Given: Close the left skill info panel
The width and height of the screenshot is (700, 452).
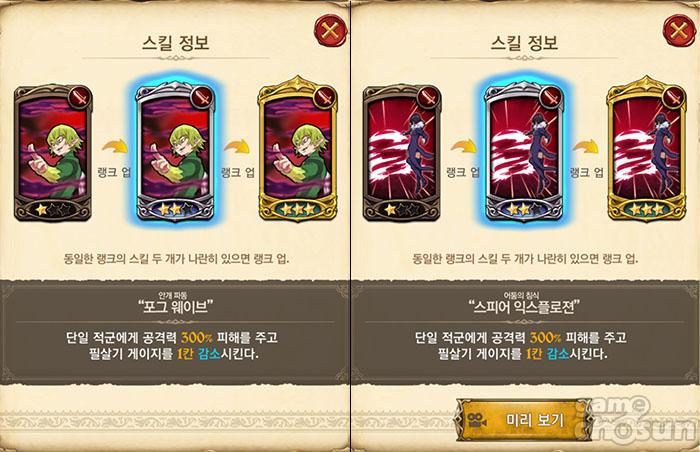Looking at the screenshot, I should tap(330, 30).
